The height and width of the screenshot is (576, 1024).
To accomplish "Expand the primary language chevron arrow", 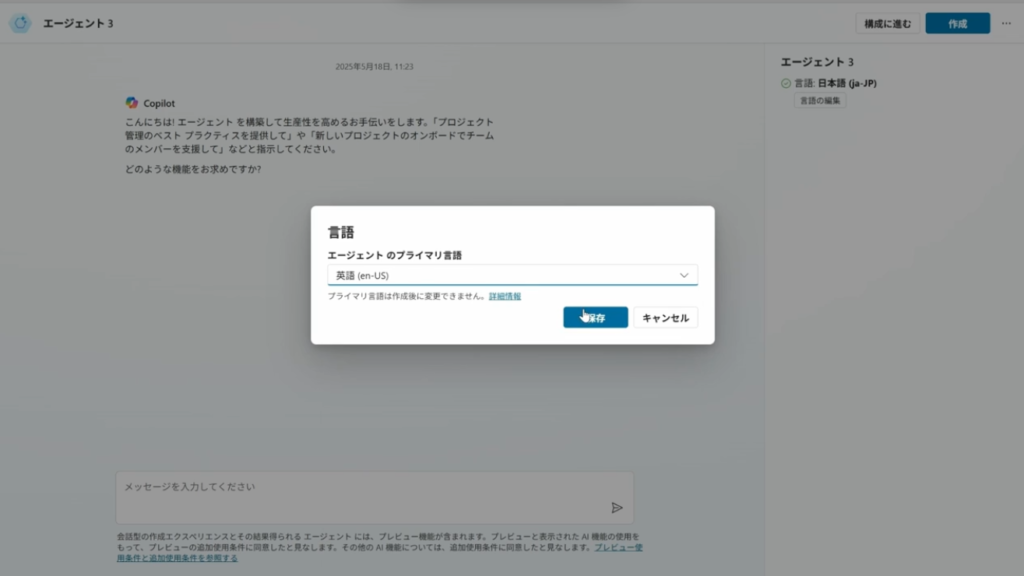I will click(x=684, y=275).
